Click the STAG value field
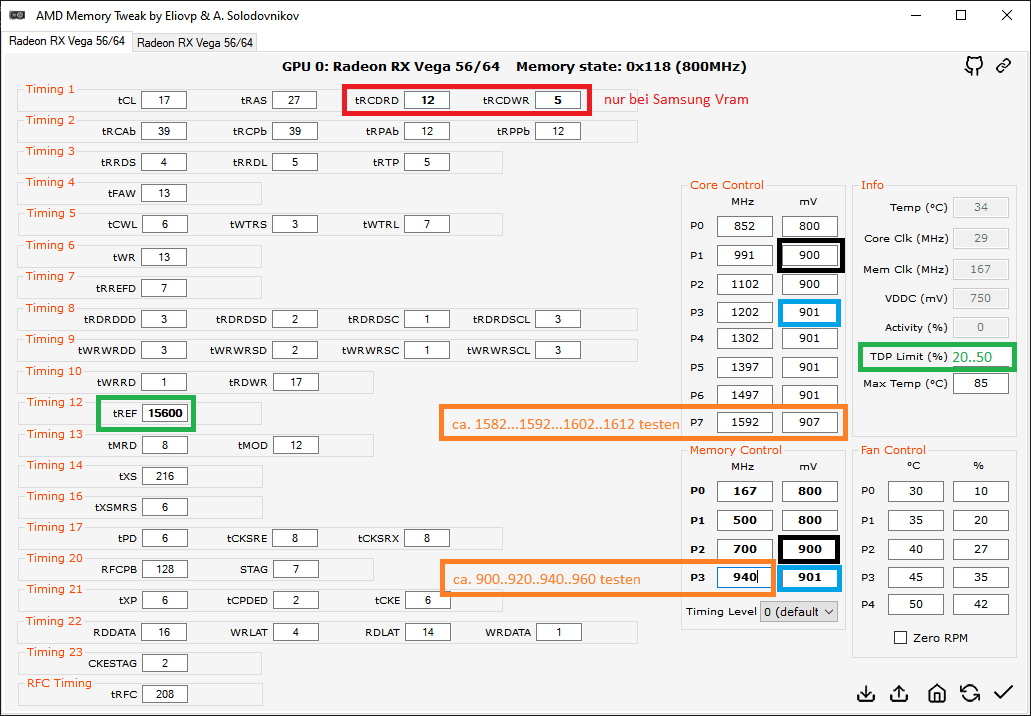This screenshot has height=716, width=1031. [x=296, y=569]
